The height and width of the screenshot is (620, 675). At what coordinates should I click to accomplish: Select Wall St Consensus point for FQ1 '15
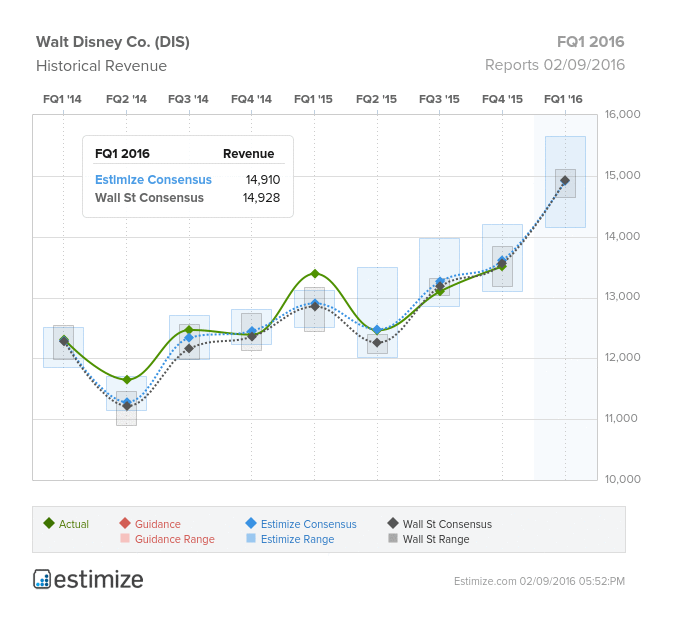(315, 306)
